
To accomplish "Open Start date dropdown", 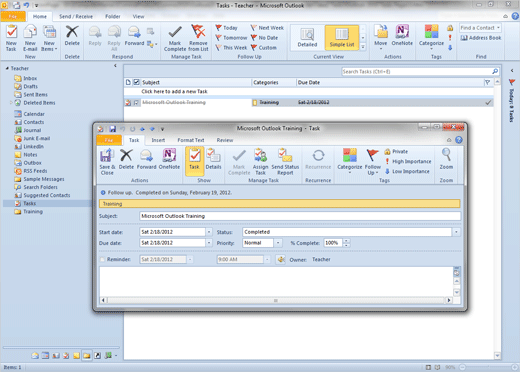I will click(x=209, y=232).
